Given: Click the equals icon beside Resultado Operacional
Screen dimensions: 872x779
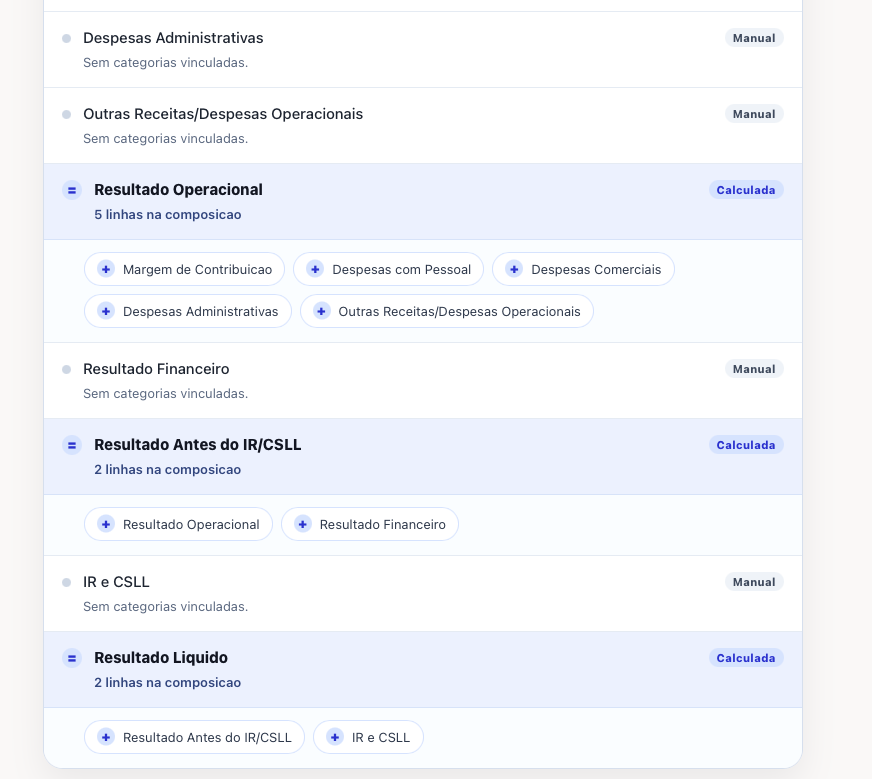Looking at the screenshot, I should pyautogui.click(x=71, y=190).
